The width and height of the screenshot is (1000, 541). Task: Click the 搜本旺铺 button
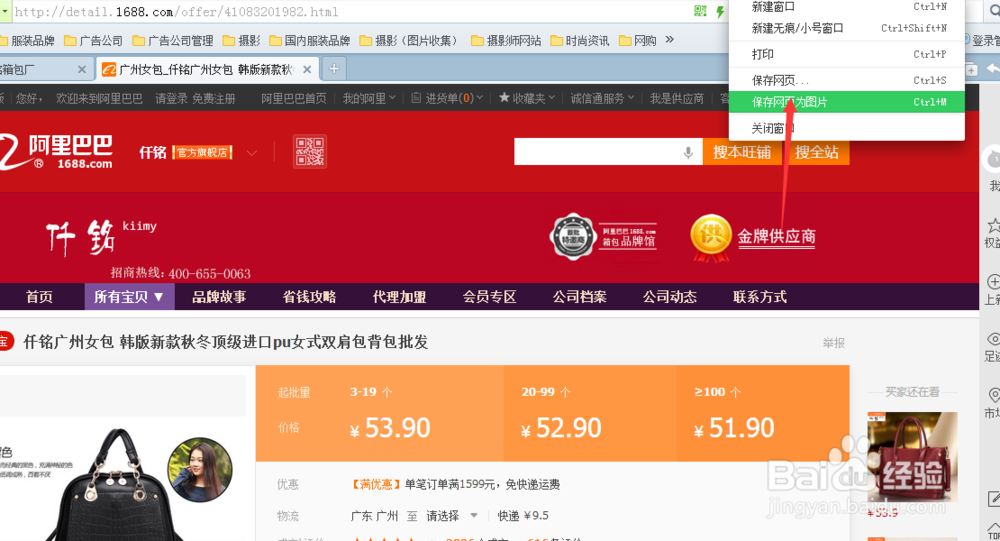(742, 152)
